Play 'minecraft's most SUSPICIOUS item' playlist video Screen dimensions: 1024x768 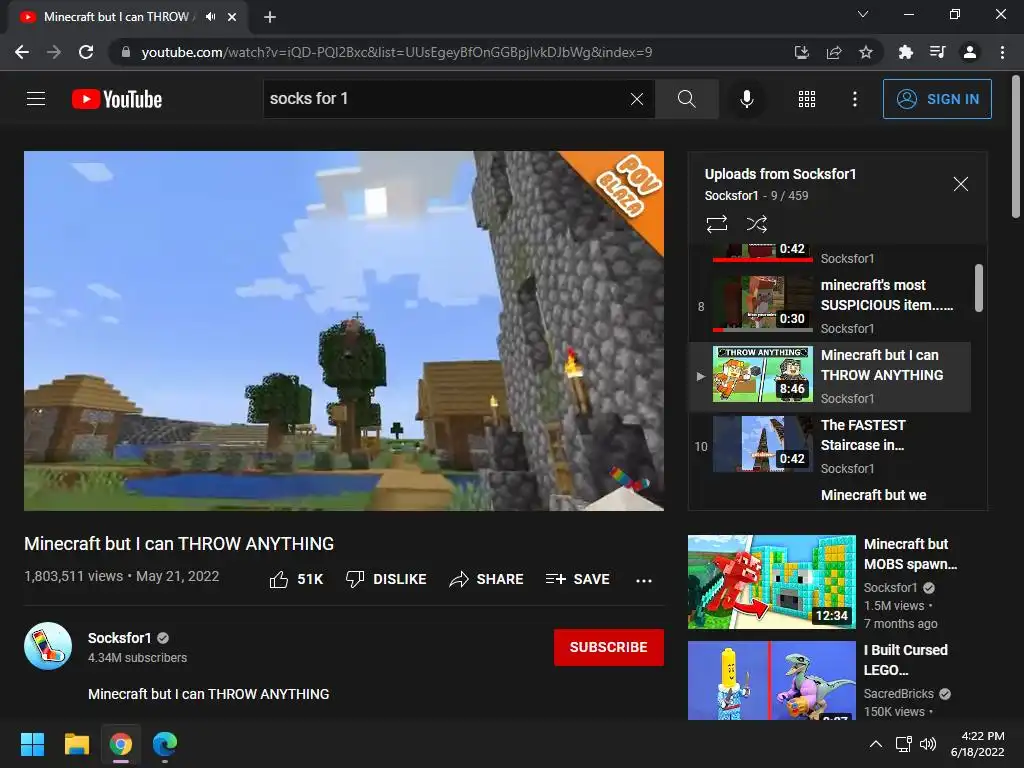[x=829, y=306]
